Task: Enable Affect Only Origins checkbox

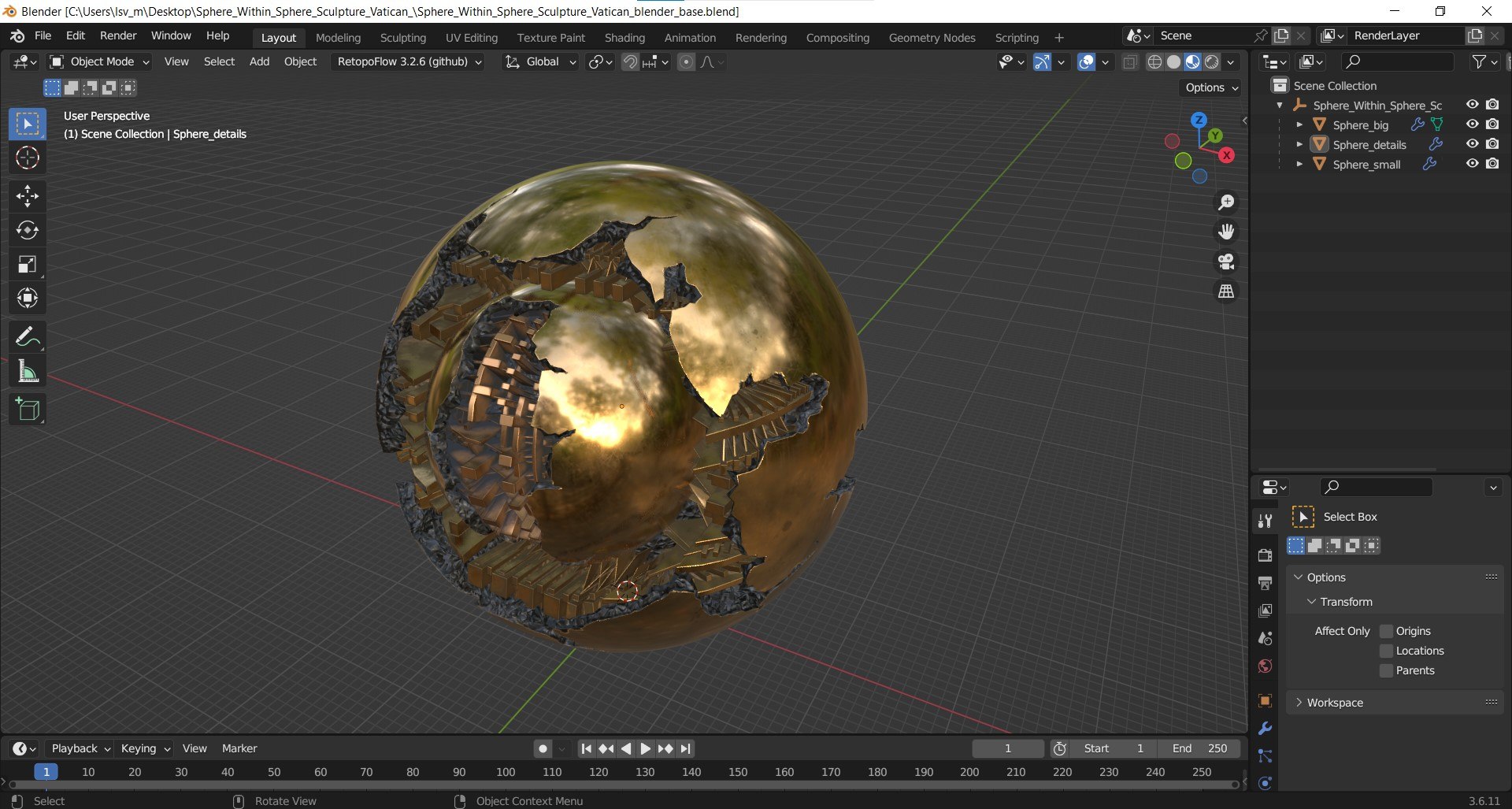Action: click(1387, 631)
